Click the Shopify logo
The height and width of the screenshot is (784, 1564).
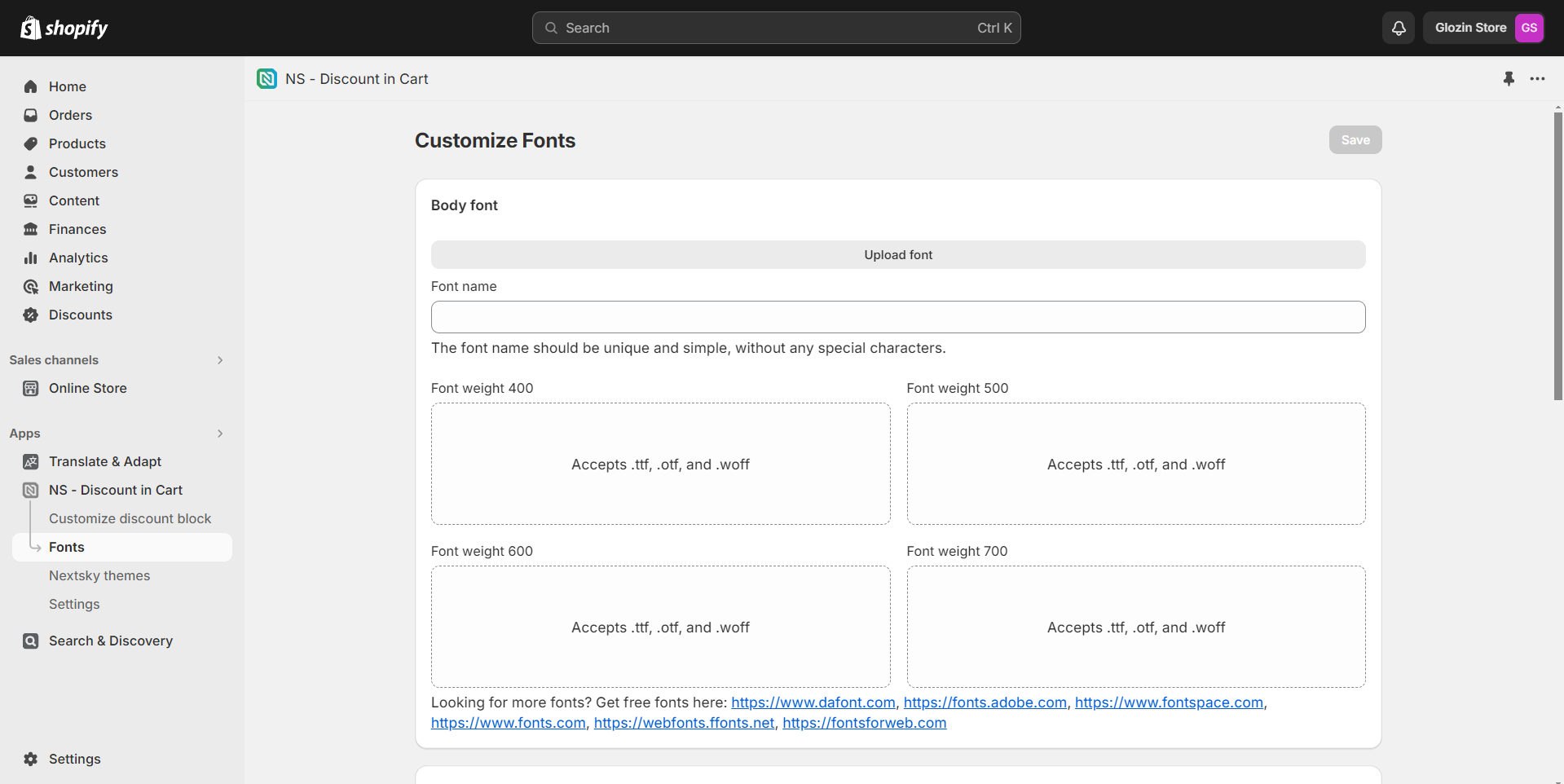tap(64, 28)
